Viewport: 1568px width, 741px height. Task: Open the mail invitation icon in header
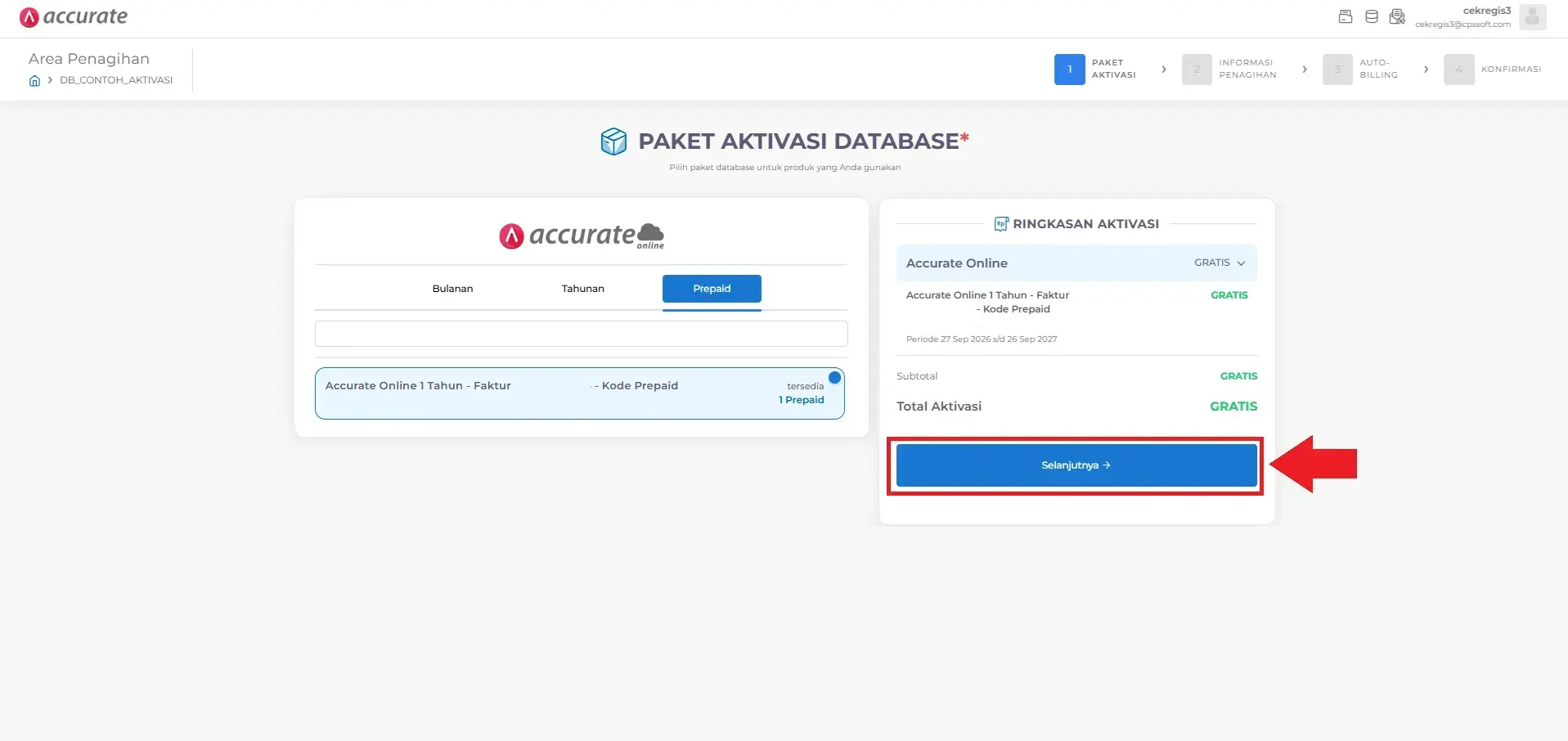[1397, 16]
